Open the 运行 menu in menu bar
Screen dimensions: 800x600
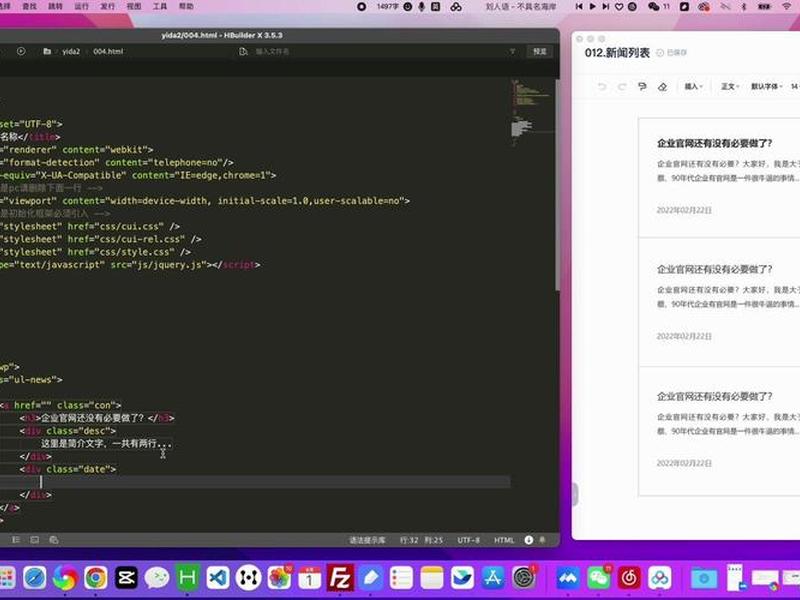81,6
